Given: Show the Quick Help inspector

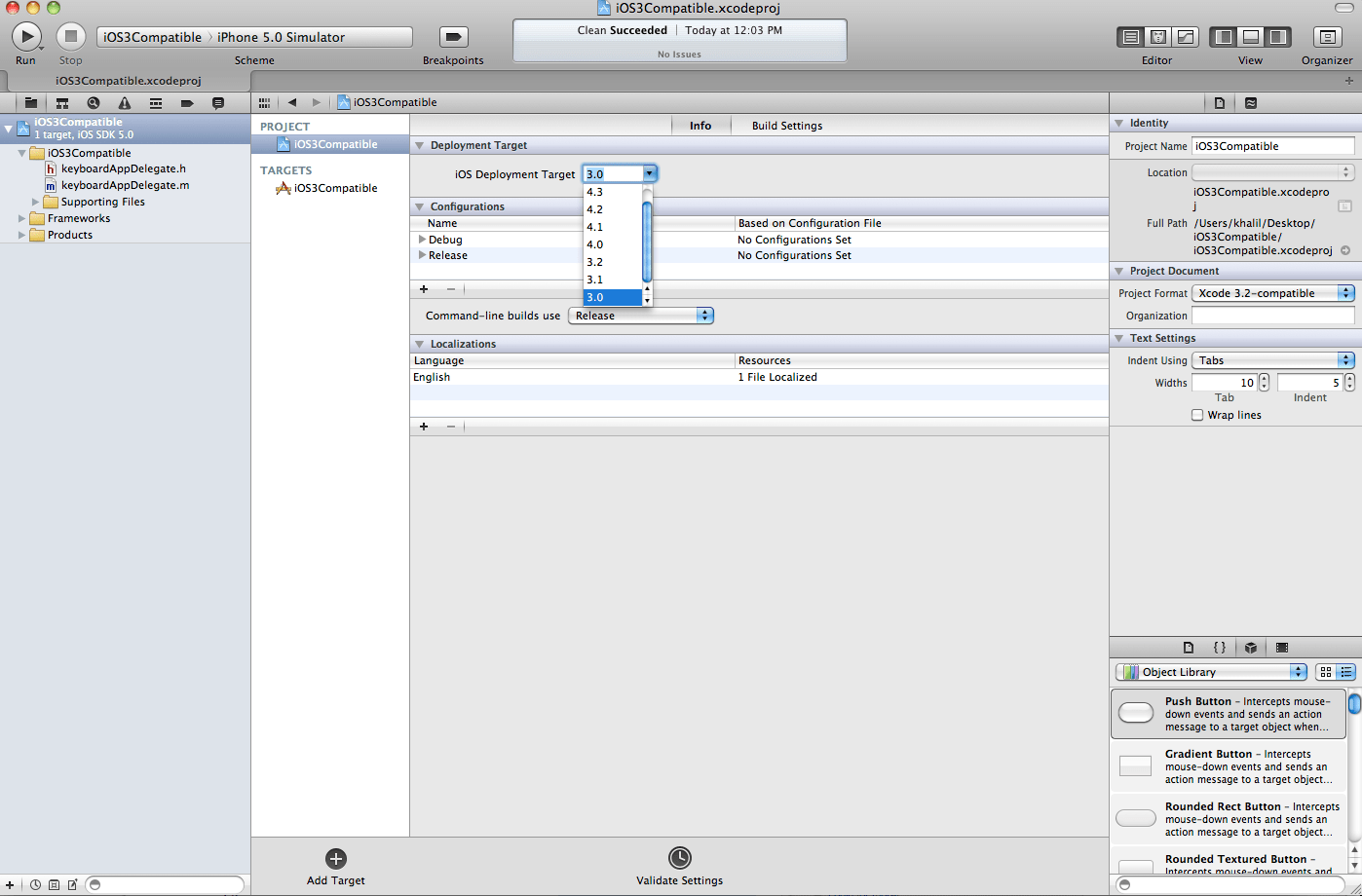Looking at the screenshot, I should coord(1251,102).
